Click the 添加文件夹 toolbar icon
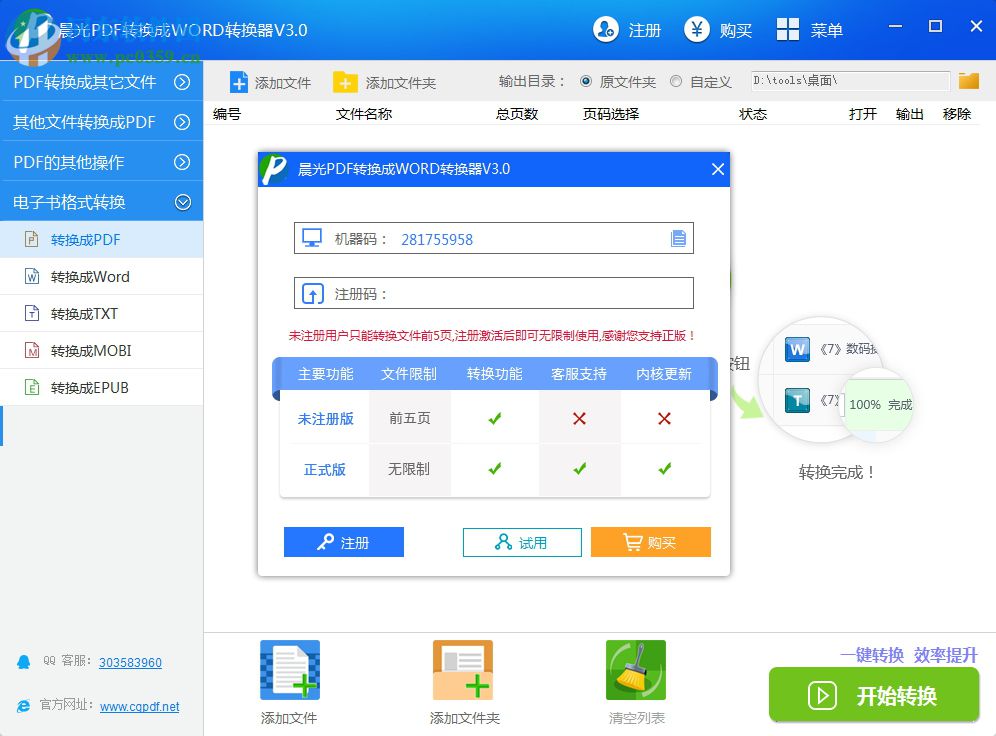Image resolution: width=996 pixels, height=736 pixels. pos(345,81)
